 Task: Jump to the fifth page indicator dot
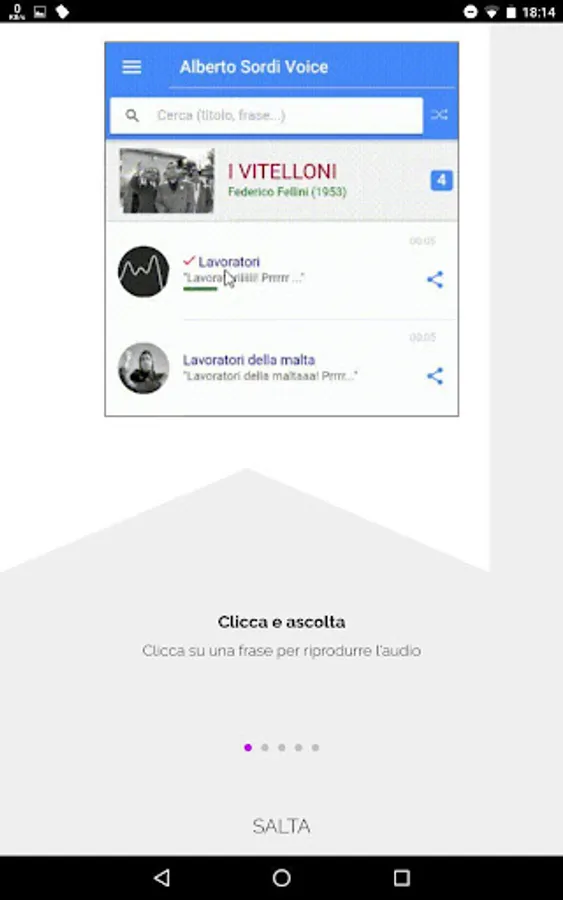pyautogui.click(x=315, y=747)
